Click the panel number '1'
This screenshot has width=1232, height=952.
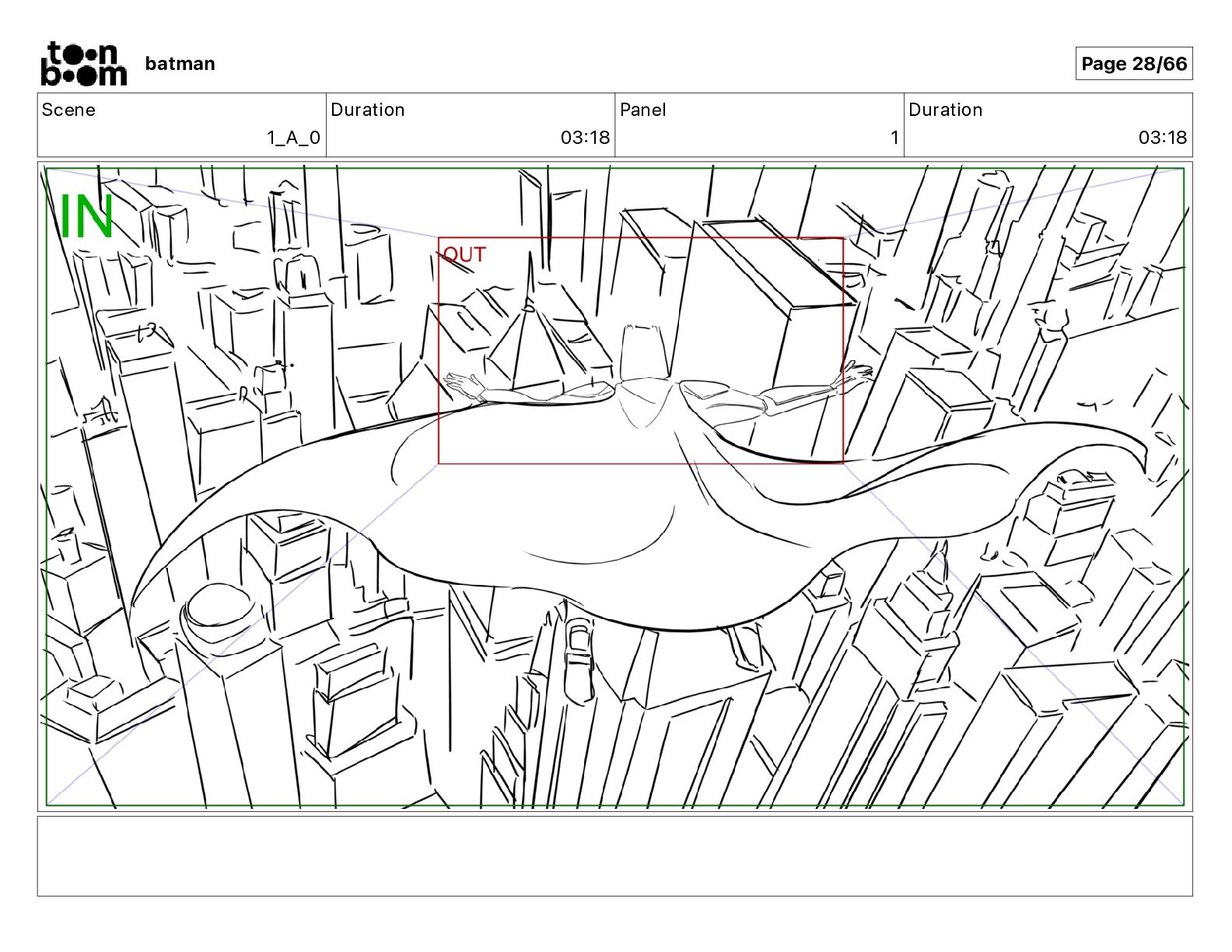[894, 138]
